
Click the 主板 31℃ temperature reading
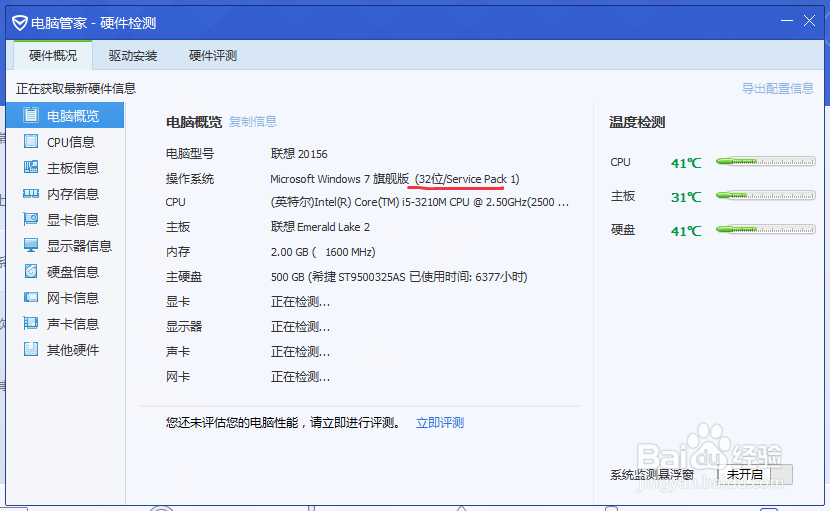click(686, 197)
